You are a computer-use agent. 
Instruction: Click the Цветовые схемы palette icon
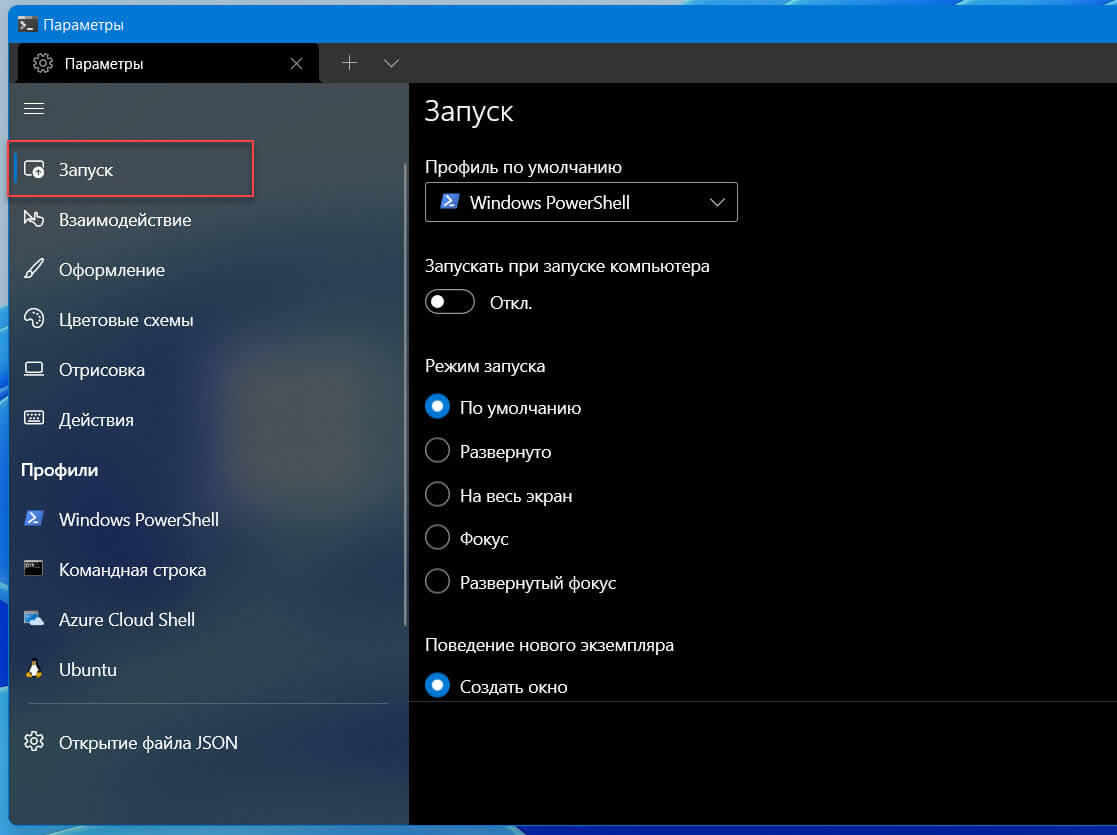click(x=34, y=318)
